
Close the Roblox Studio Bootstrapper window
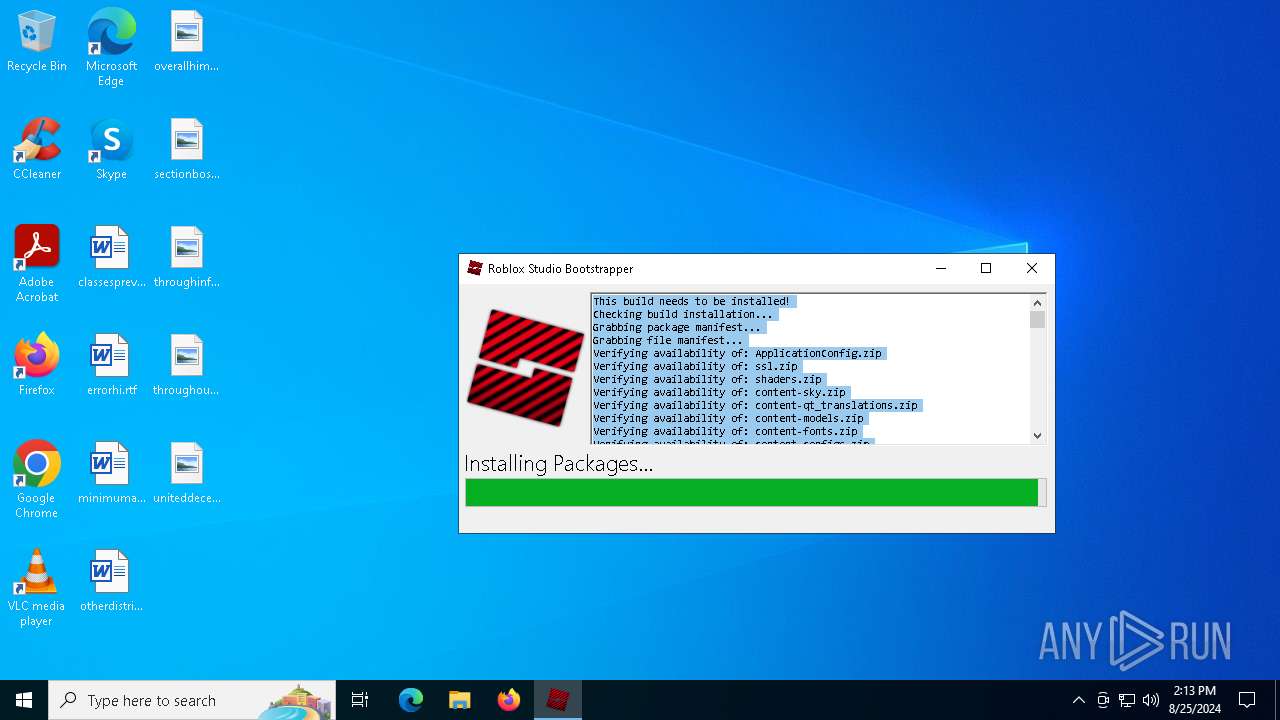1032,268
